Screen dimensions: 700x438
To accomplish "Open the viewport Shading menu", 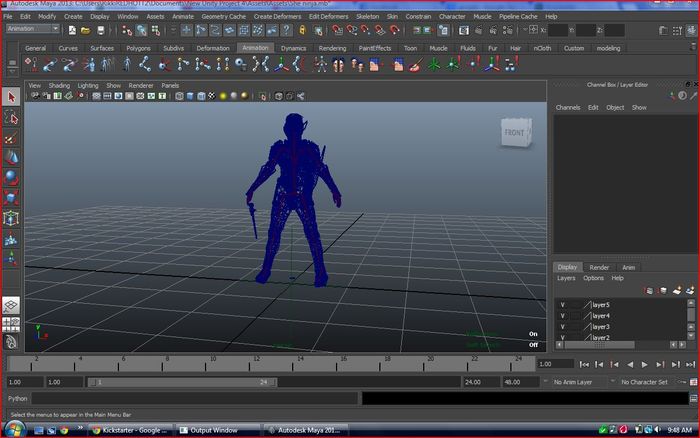I will [x=59, y=85].
